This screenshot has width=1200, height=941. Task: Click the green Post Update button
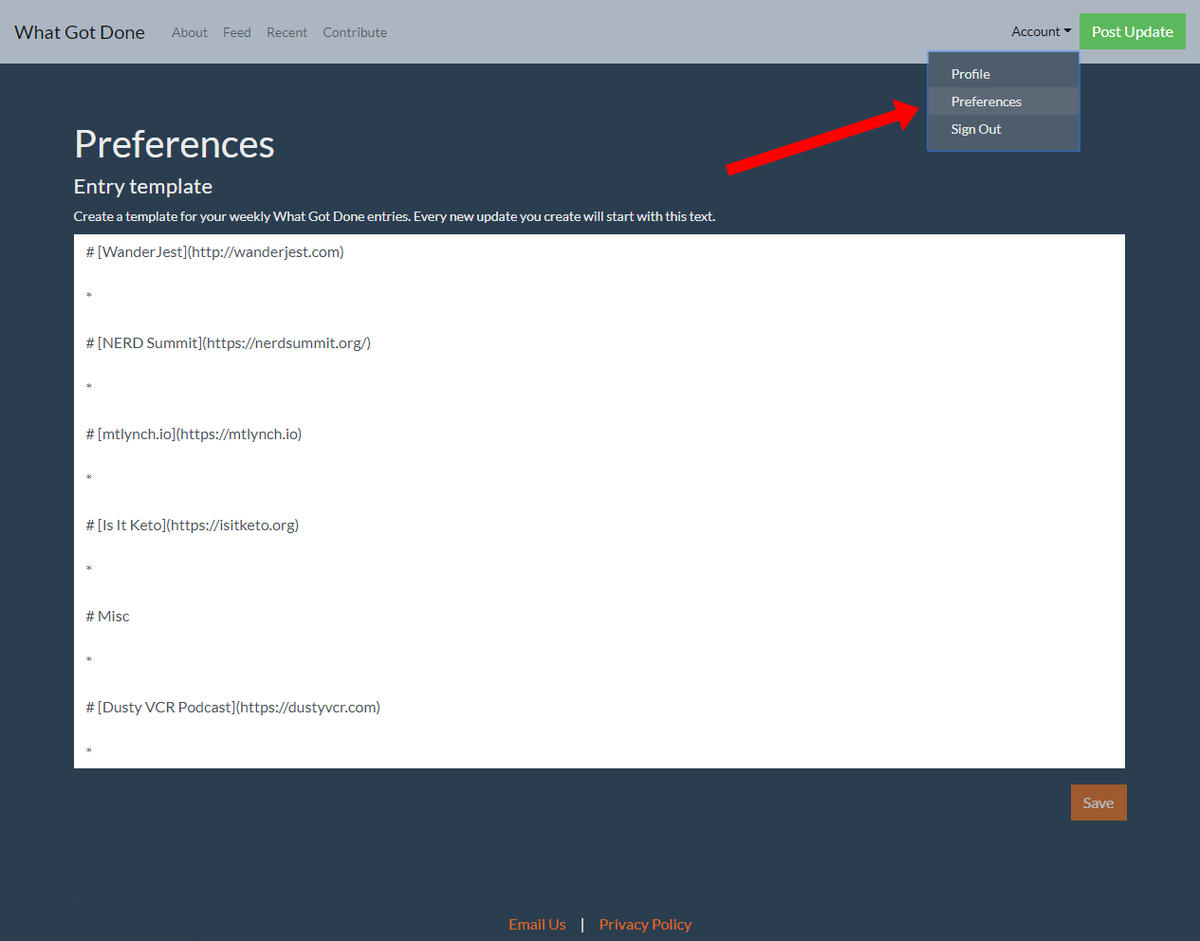[1132, 32]
